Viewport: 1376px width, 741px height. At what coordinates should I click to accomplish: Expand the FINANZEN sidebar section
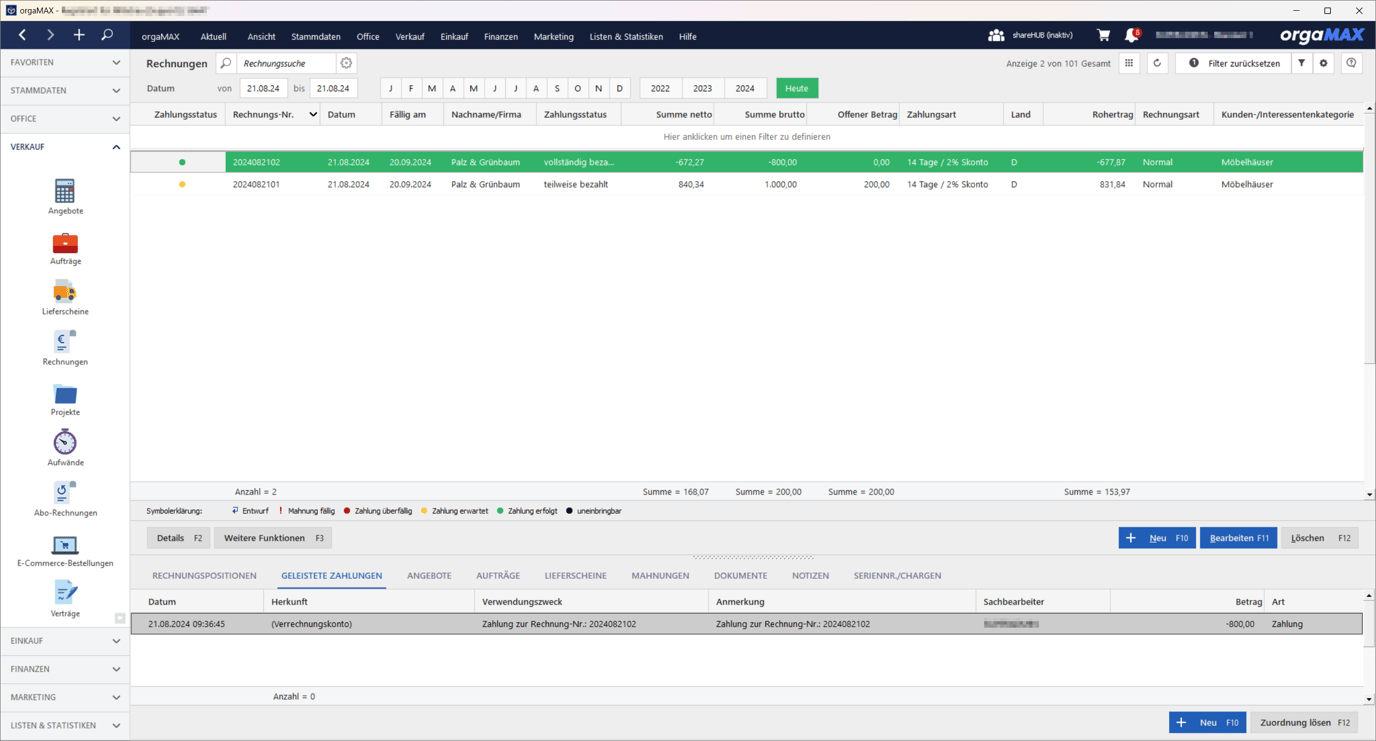click(65, 669)
